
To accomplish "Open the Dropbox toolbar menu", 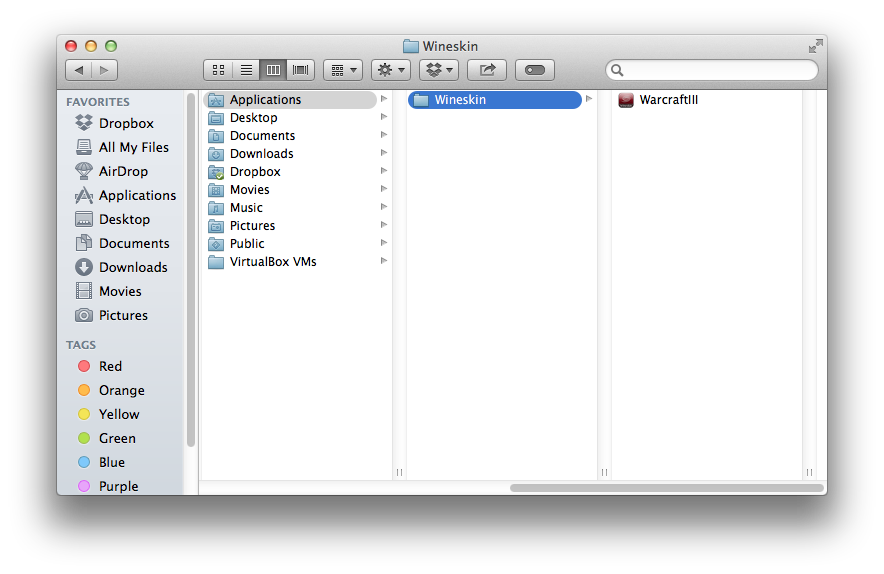I will [439, 70].
